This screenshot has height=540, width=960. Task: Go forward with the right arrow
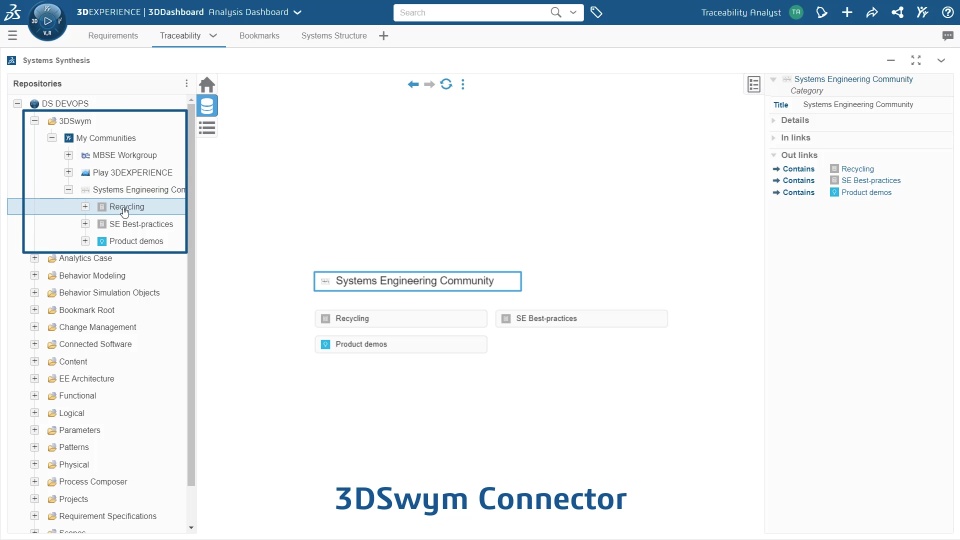pyautogui.click(x=429, y=84)
